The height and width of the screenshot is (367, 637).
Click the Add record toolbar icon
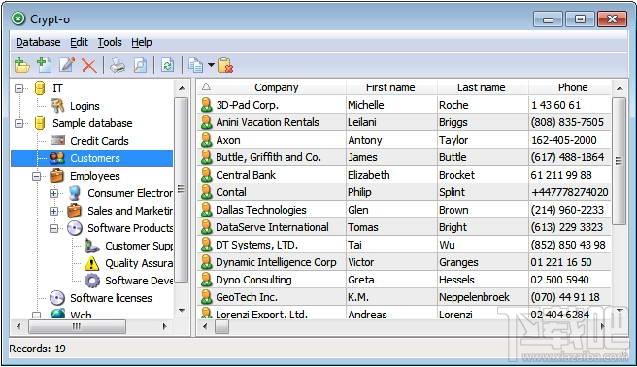(x=44, y=65)
